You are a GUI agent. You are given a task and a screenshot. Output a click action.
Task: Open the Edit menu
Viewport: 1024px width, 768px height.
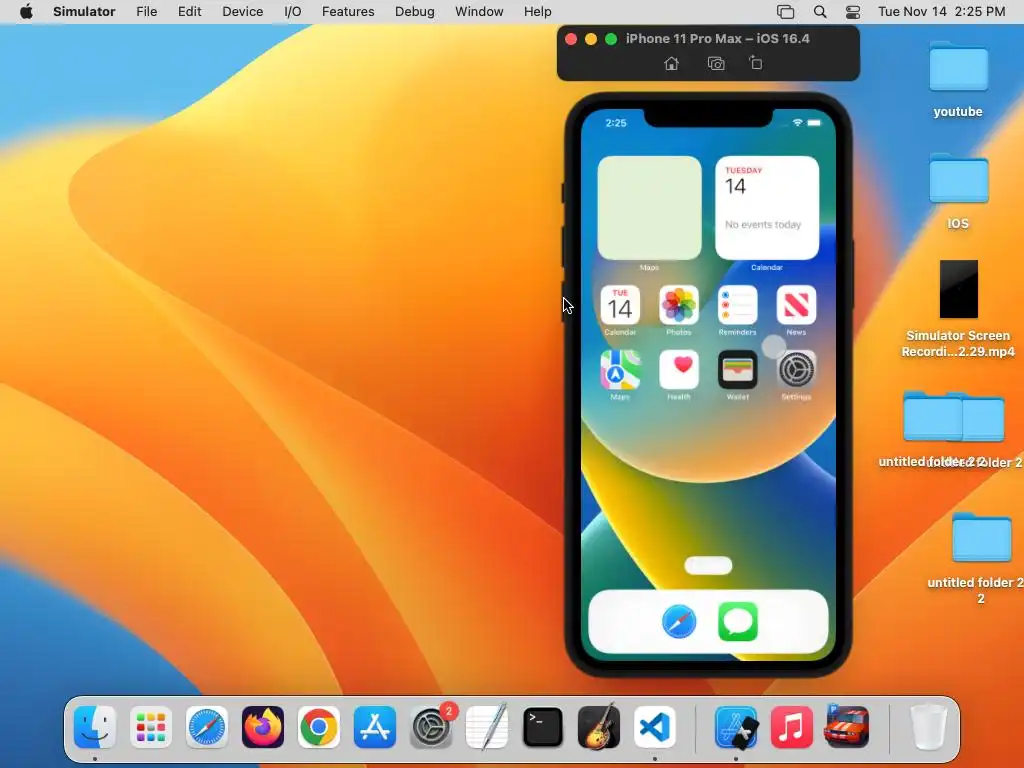coord(189,12)
